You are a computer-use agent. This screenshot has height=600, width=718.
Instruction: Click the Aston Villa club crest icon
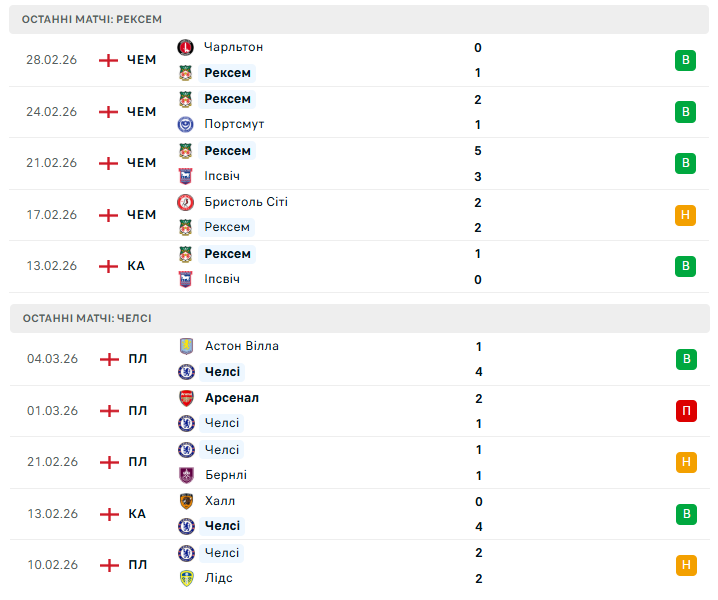coord(185,346)
